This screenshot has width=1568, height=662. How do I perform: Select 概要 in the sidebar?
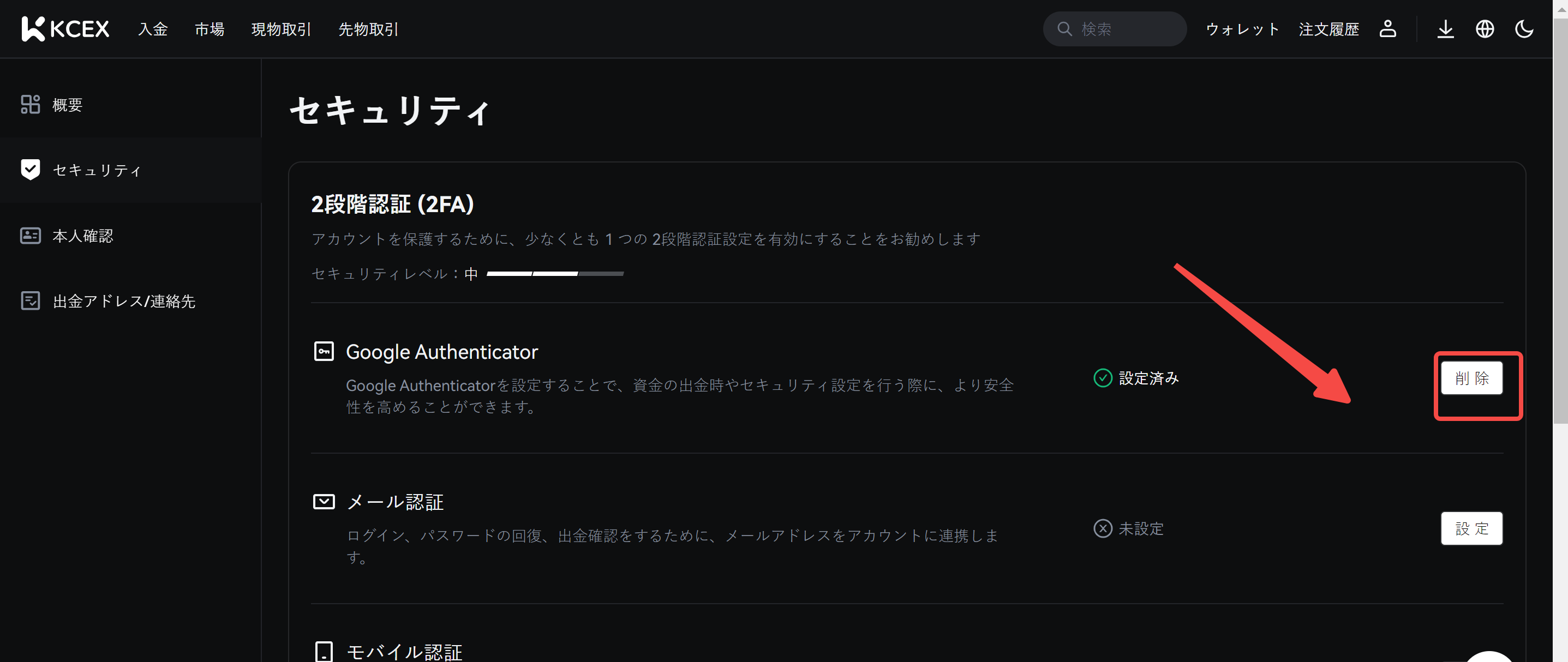tap(67, 105)
